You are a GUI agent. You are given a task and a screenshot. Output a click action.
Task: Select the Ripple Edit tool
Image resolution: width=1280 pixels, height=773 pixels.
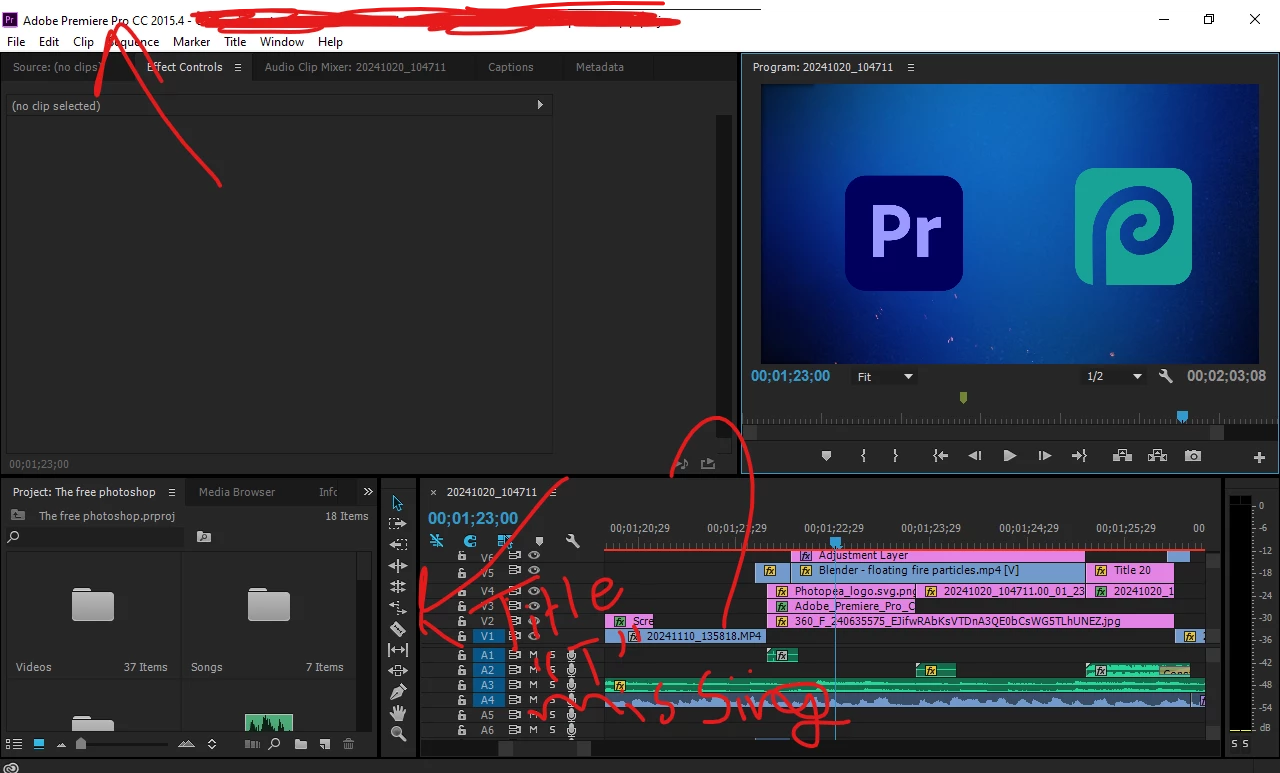click(x=398, y=566)
